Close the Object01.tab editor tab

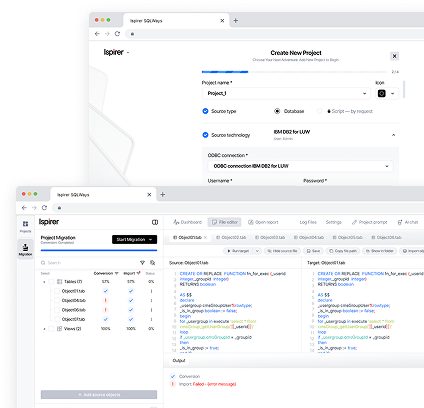[205, 237]
